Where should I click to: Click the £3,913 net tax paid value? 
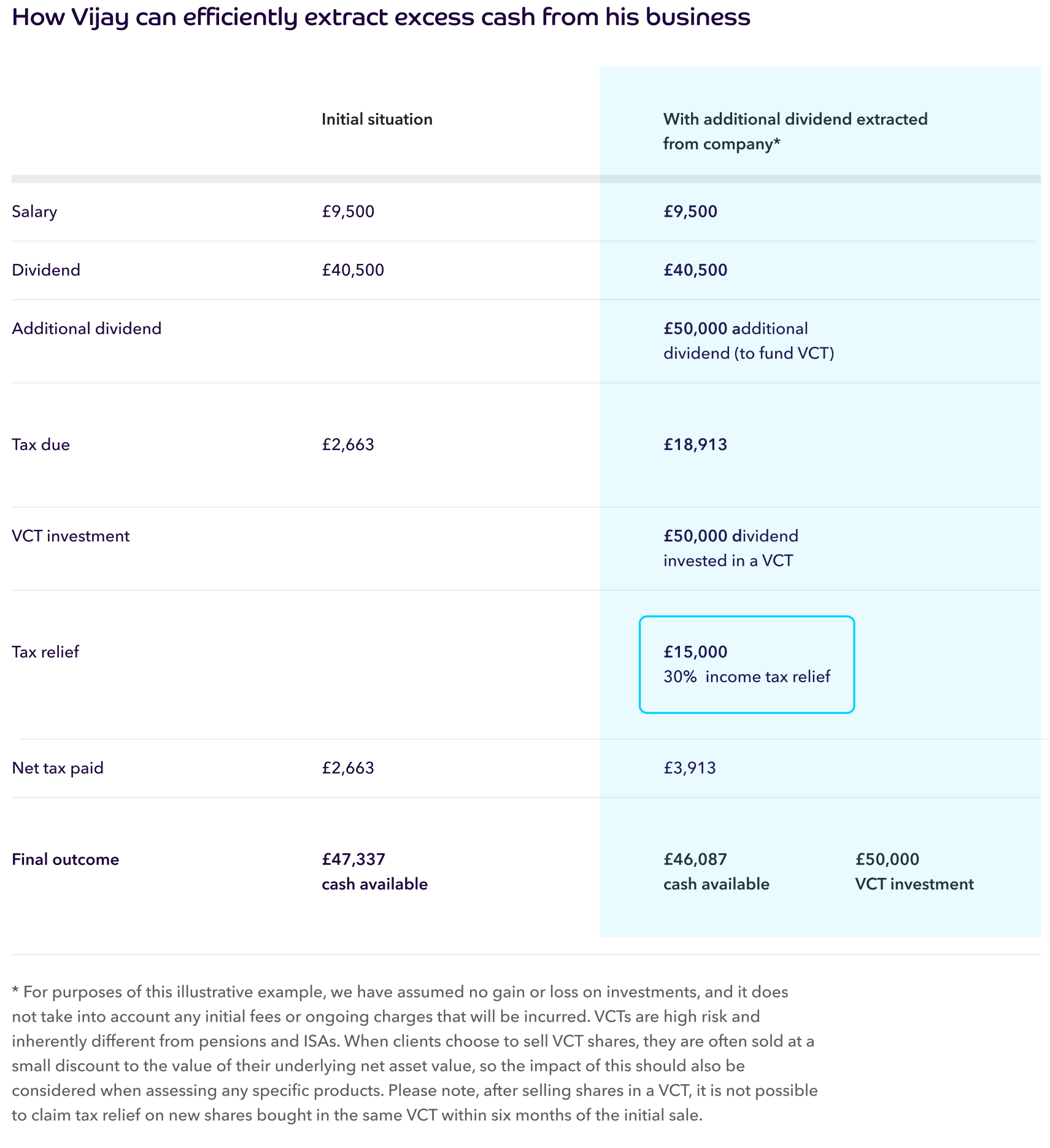690,768
